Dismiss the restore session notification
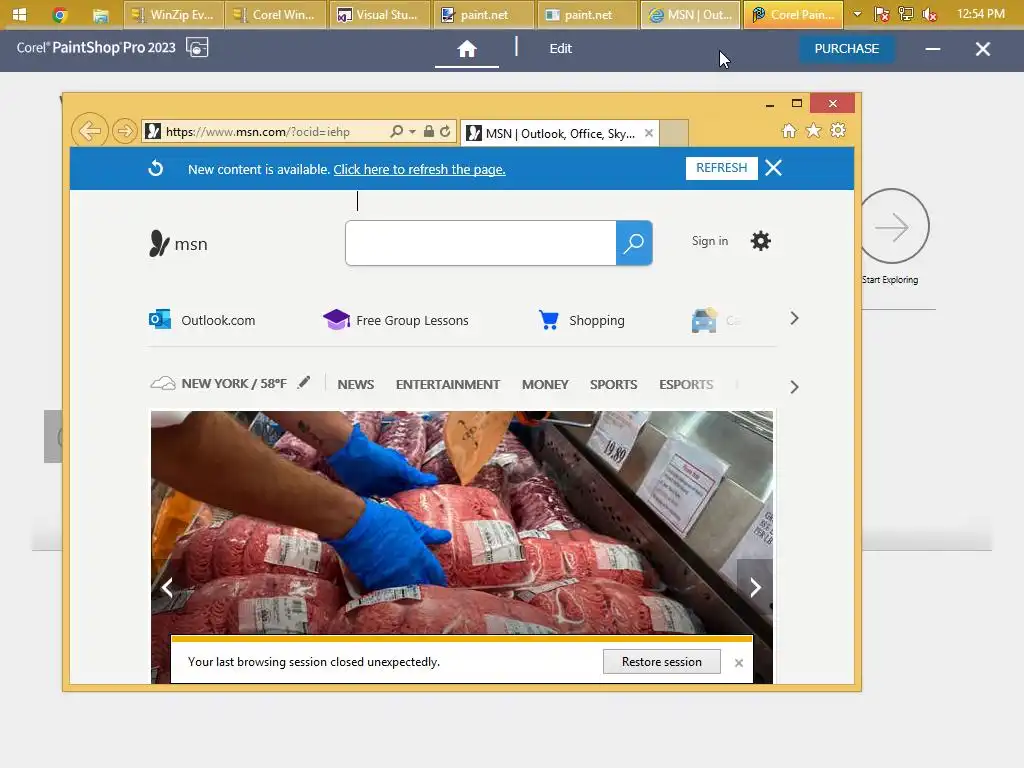The image size is (1024, 768). click(x=739, y=663)
